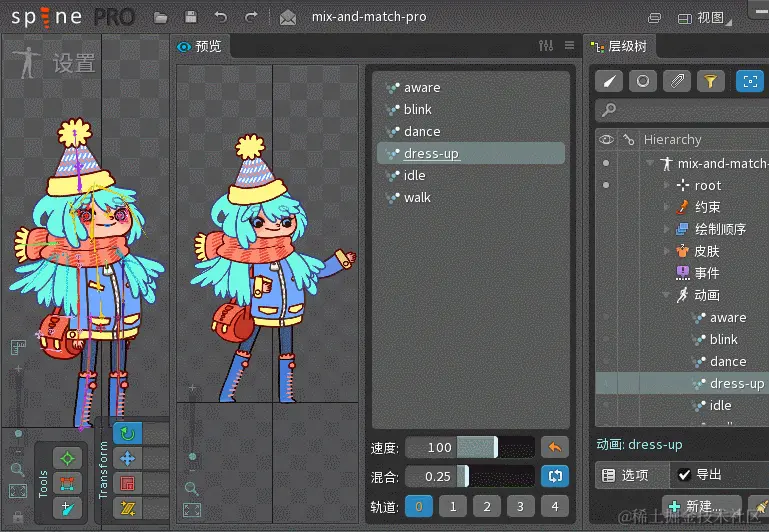Select the Weights tool under Tools
The image size is (769, 532).
pos(67,483)
